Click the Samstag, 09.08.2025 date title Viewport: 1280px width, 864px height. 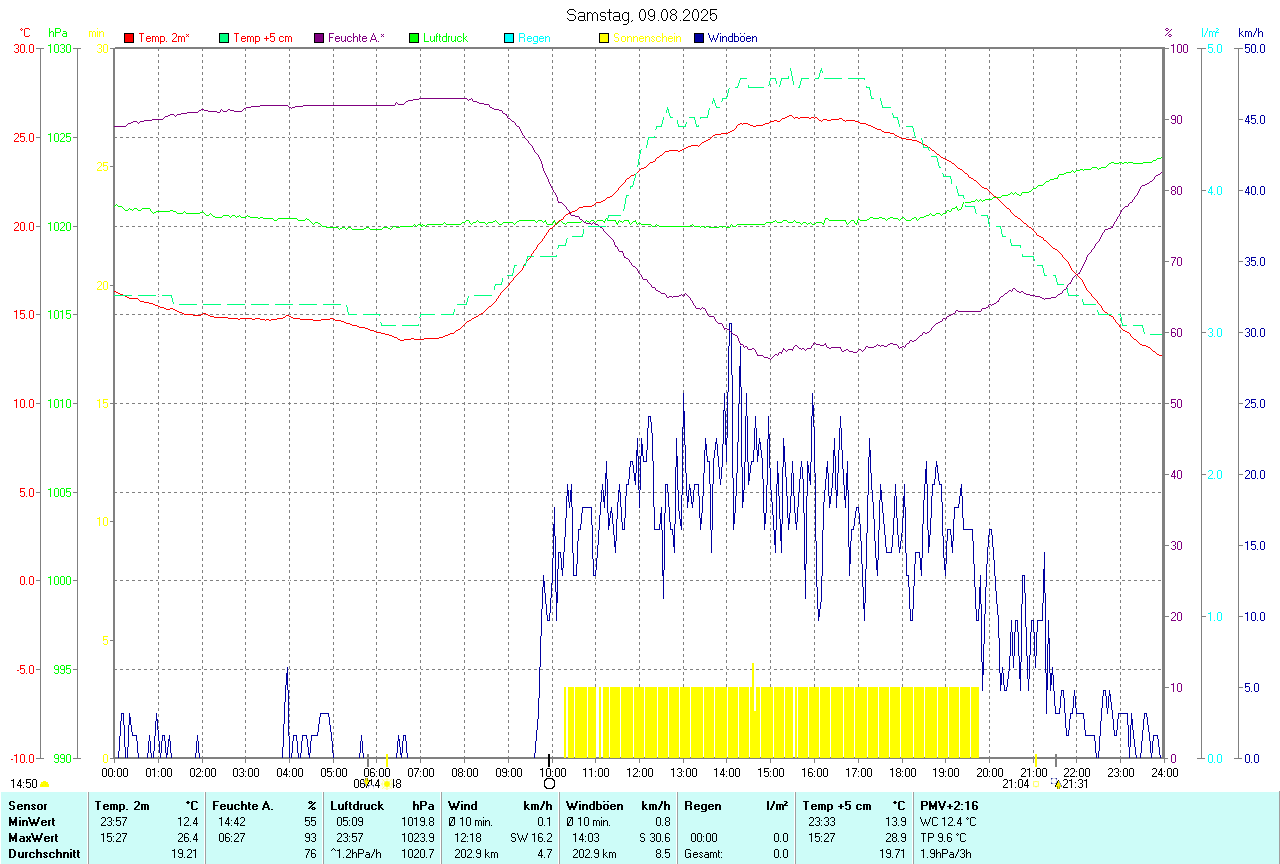[x=641, y=15]
